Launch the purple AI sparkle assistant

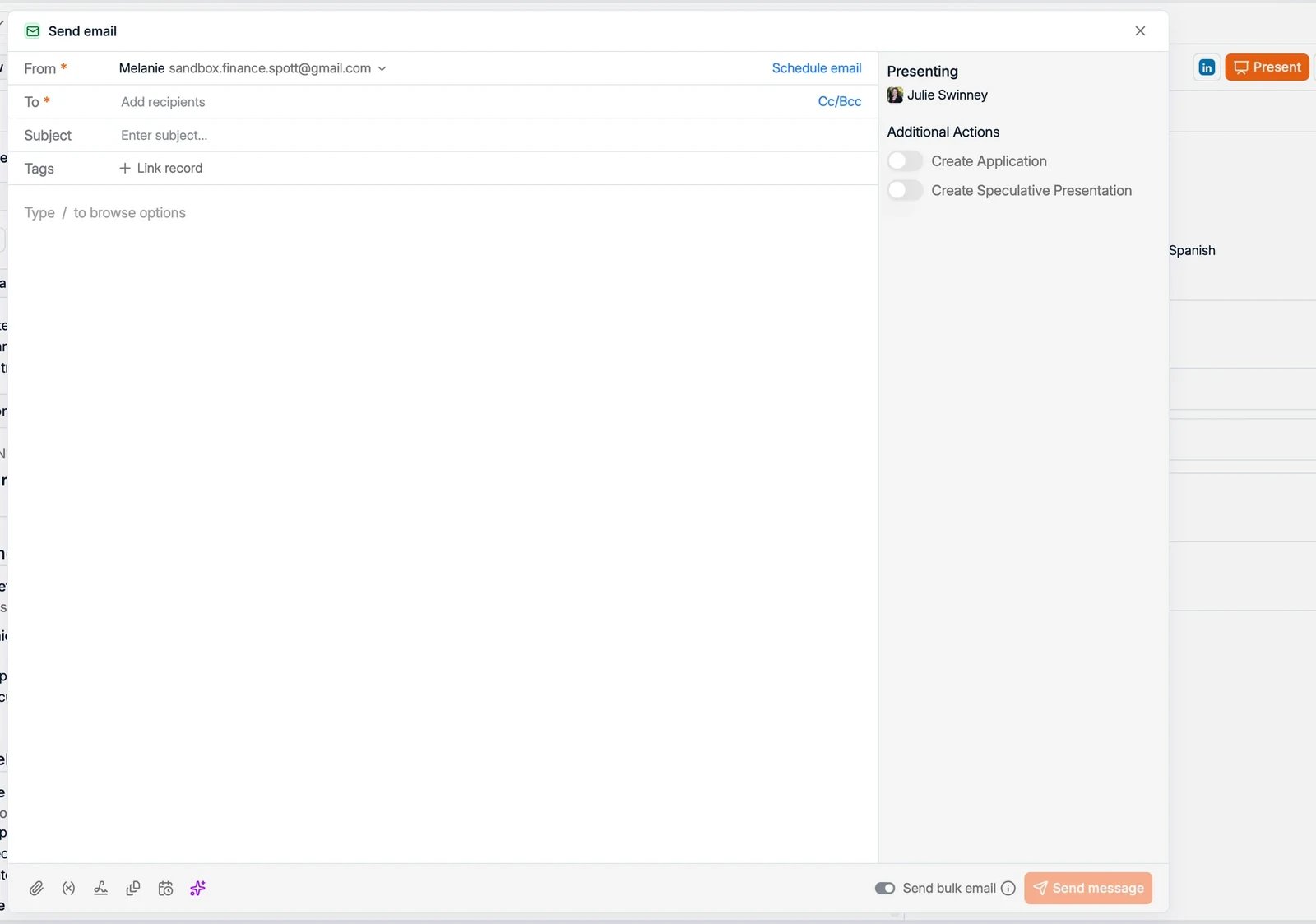[197, 889]
